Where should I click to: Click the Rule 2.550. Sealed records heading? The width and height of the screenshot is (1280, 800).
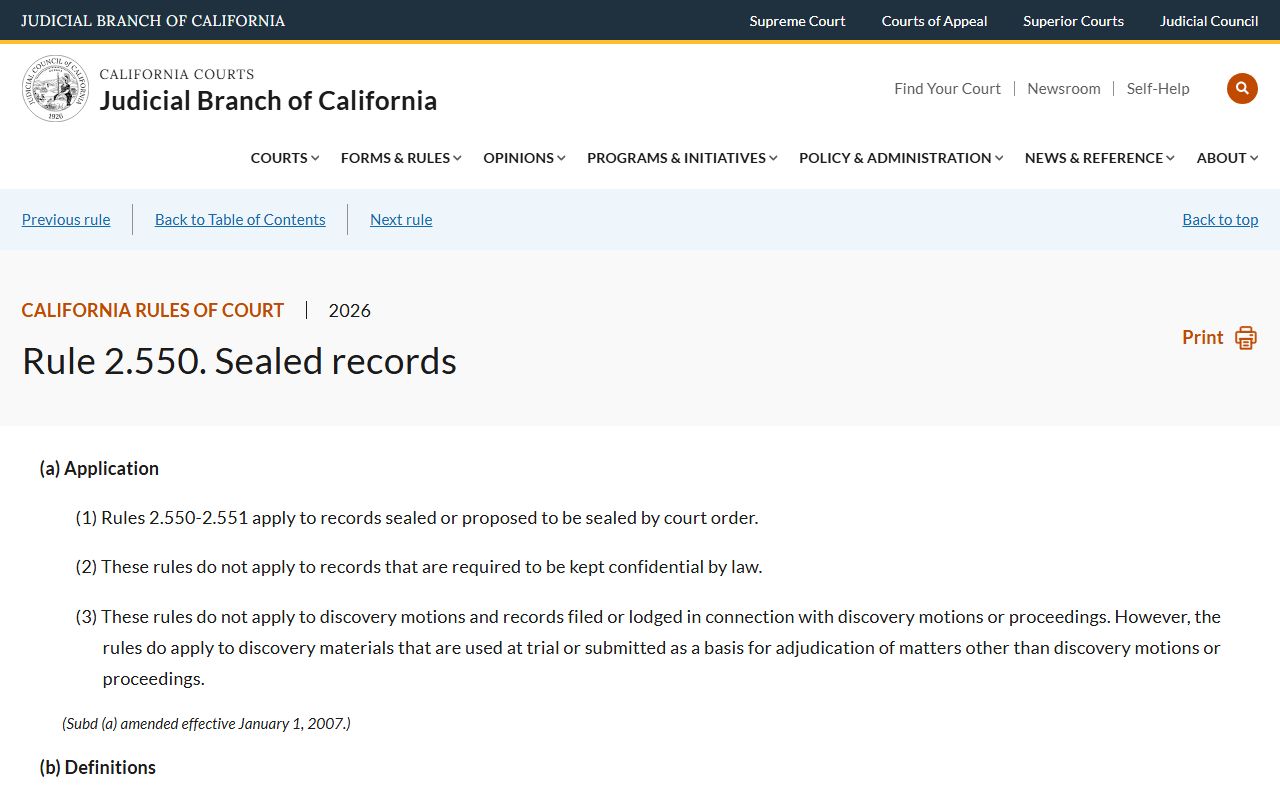tap(239, 362)
